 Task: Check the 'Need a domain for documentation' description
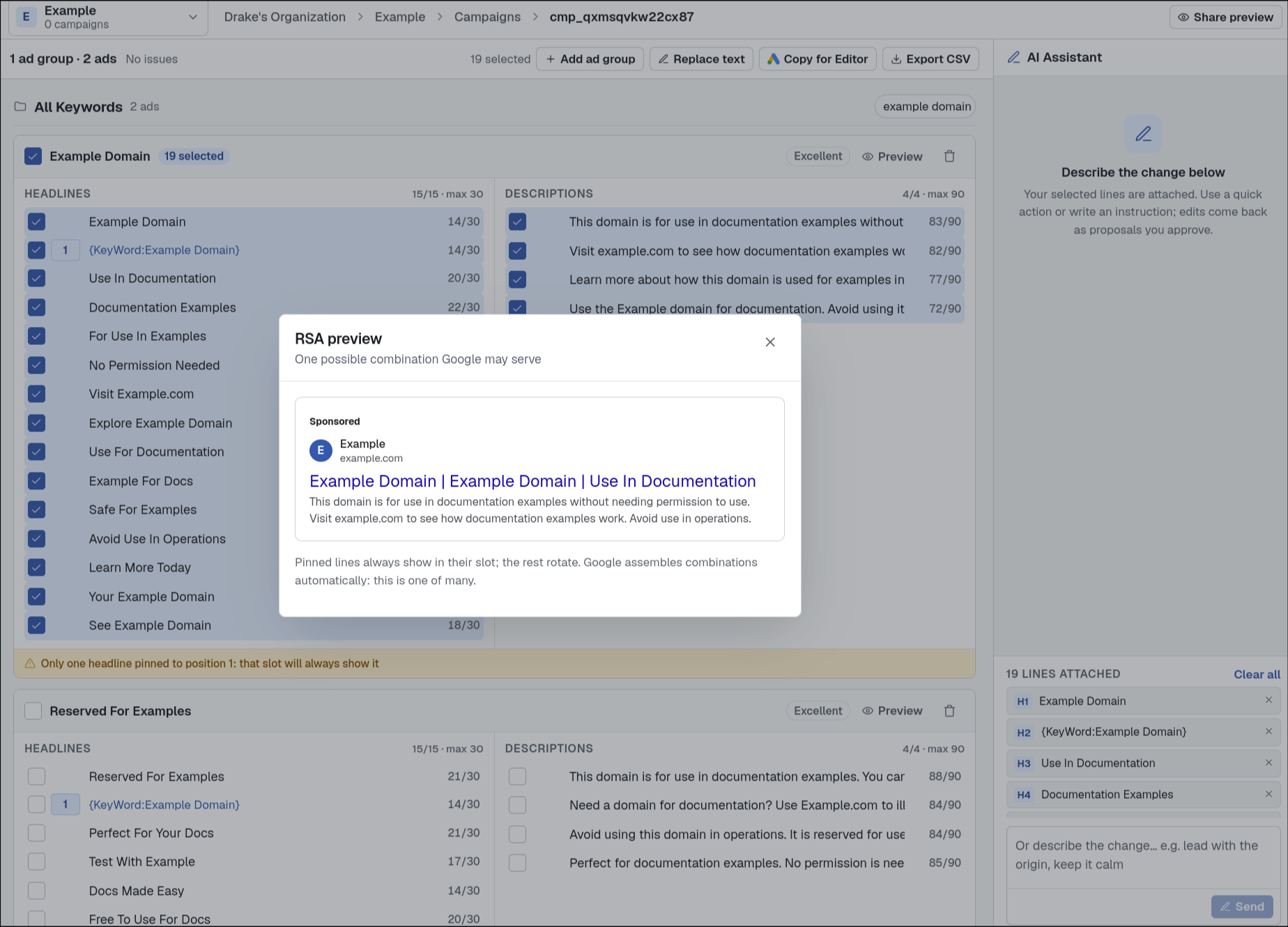point(517,806)
